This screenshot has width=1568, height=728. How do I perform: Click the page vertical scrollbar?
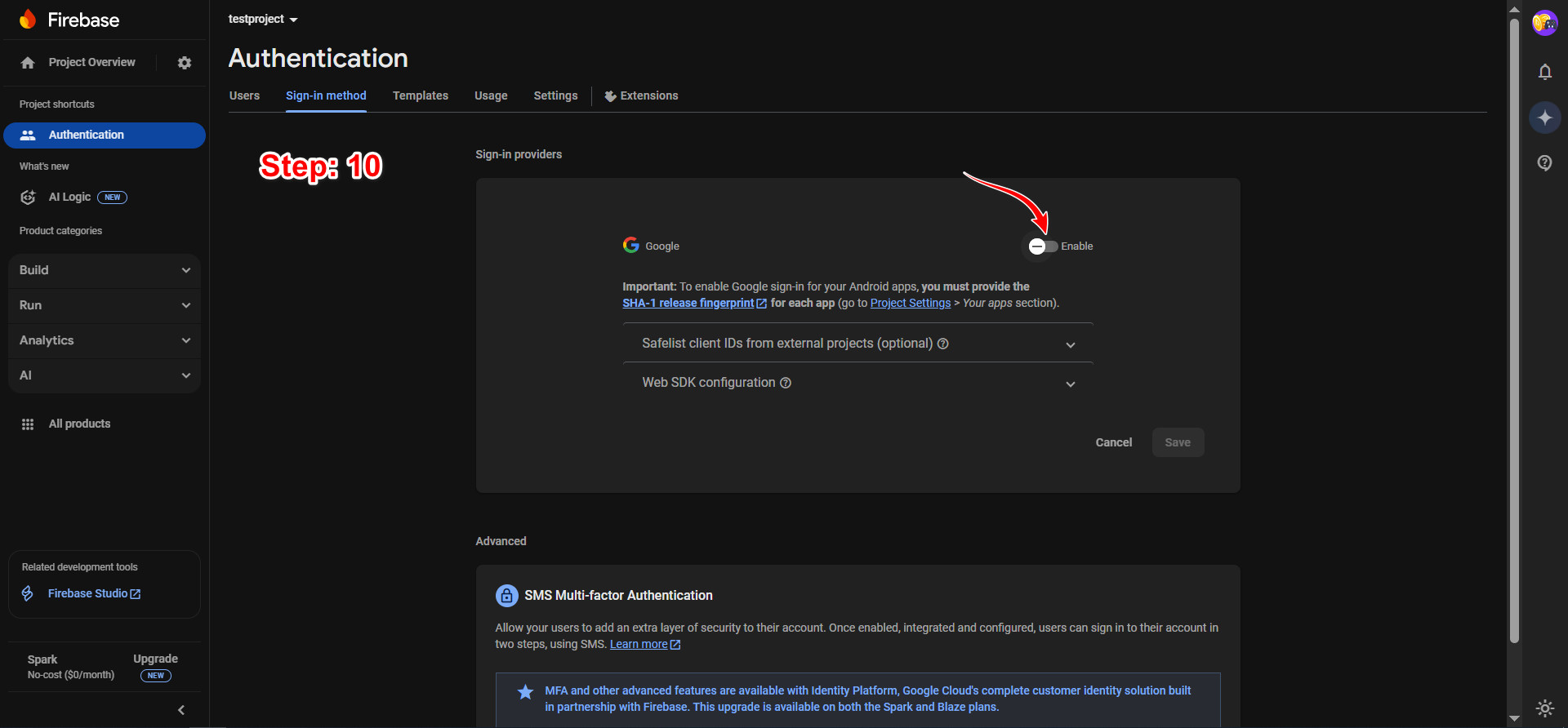tap(1514, 326)
